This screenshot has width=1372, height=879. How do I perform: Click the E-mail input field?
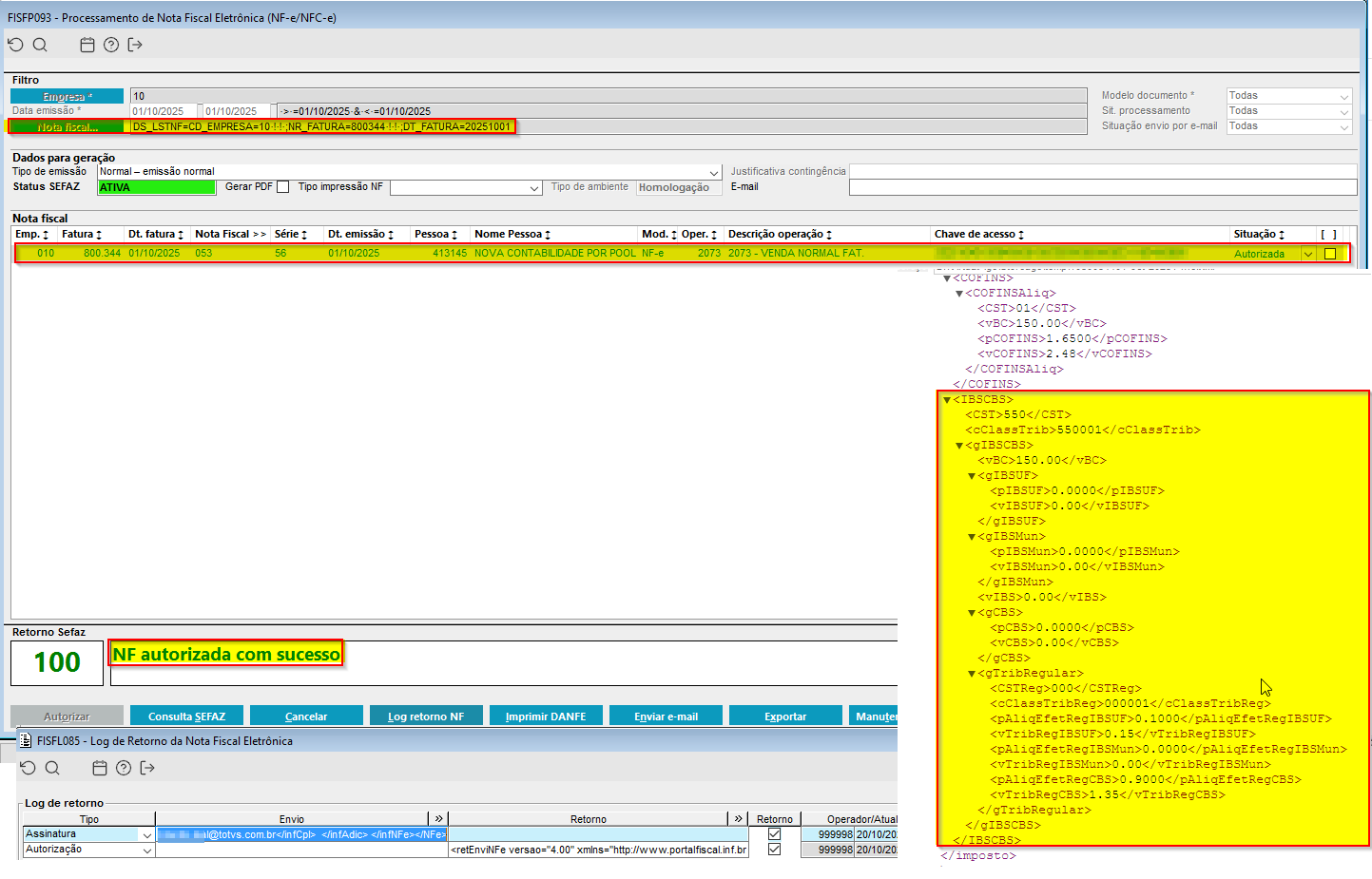1103,187
